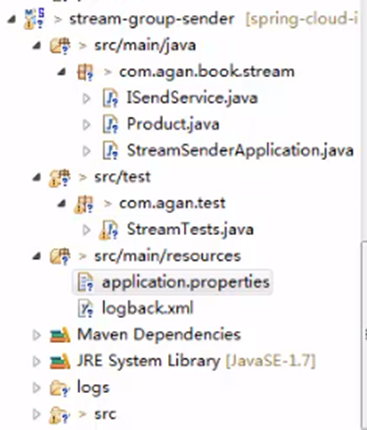Select Product.java file name
The image size is (367, 430).
click(173, 125)
